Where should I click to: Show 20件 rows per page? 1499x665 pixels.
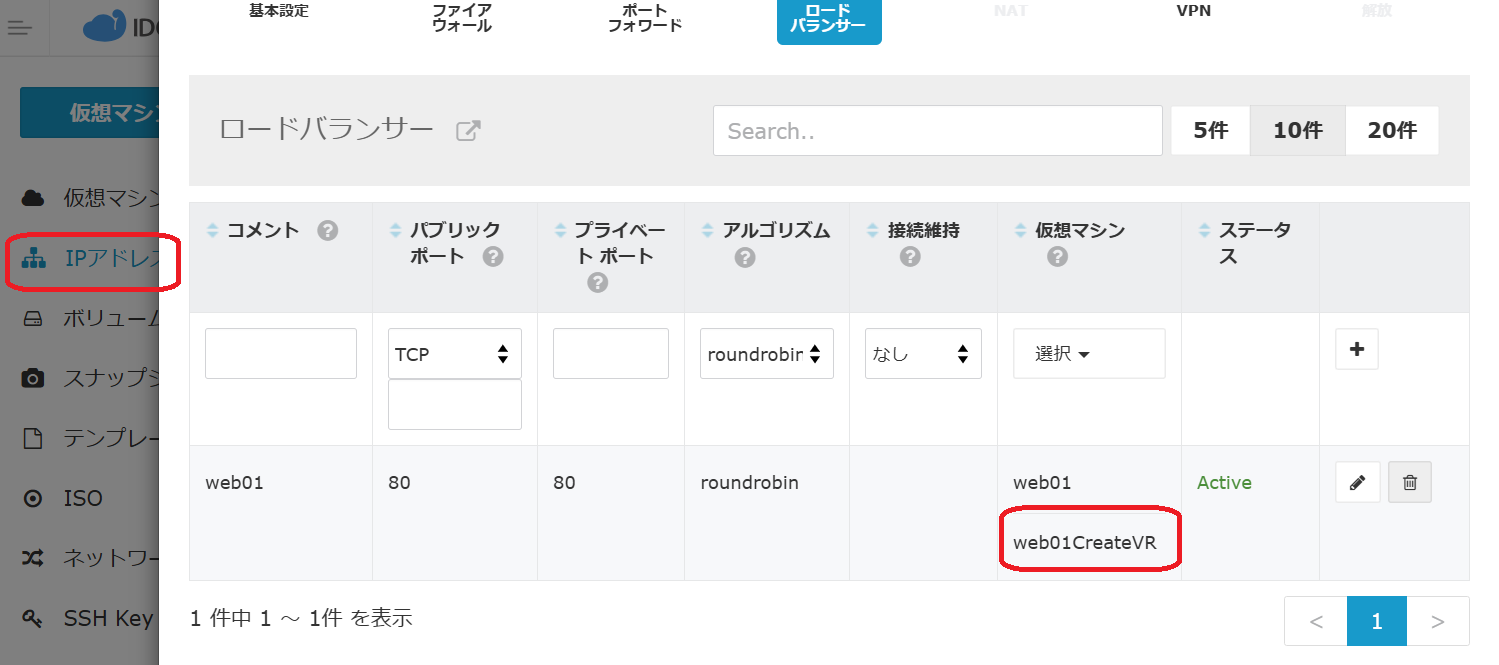[1391, 130]
